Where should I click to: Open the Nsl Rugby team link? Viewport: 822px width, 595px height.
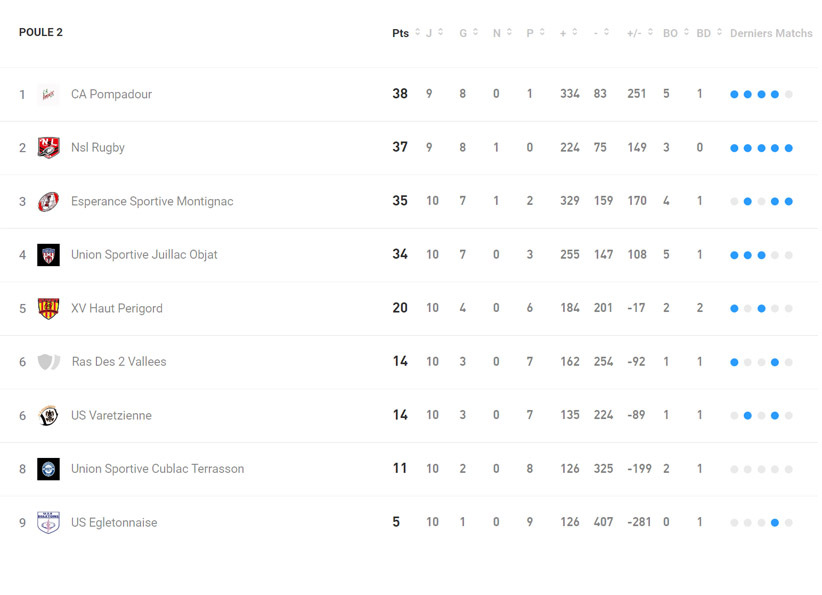(x=98, y=148)
